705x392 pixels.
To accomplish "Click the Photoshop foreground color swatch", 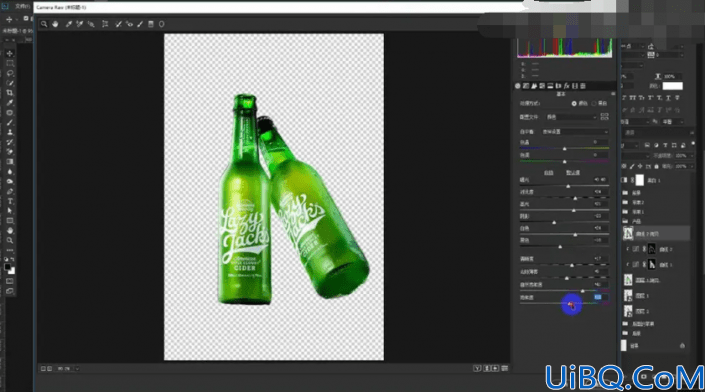I will (x=7, y=267).
